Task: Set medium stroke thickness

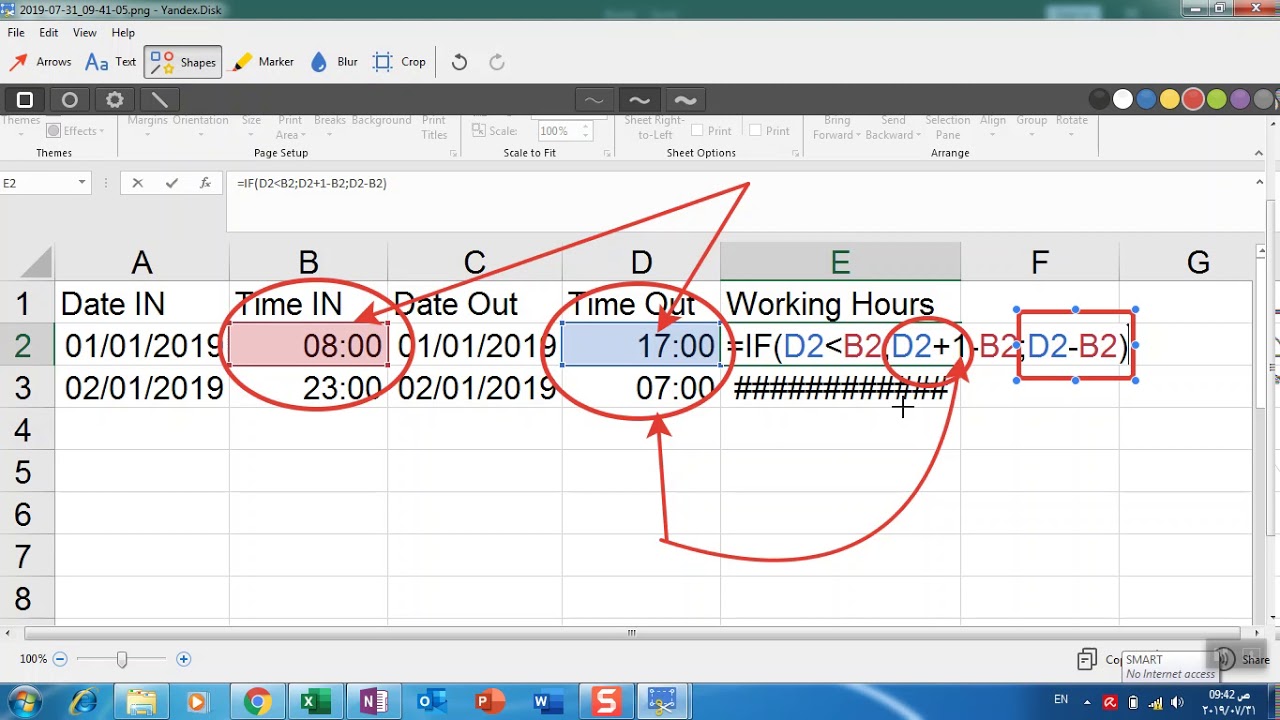Action: (x=640, y=99)
